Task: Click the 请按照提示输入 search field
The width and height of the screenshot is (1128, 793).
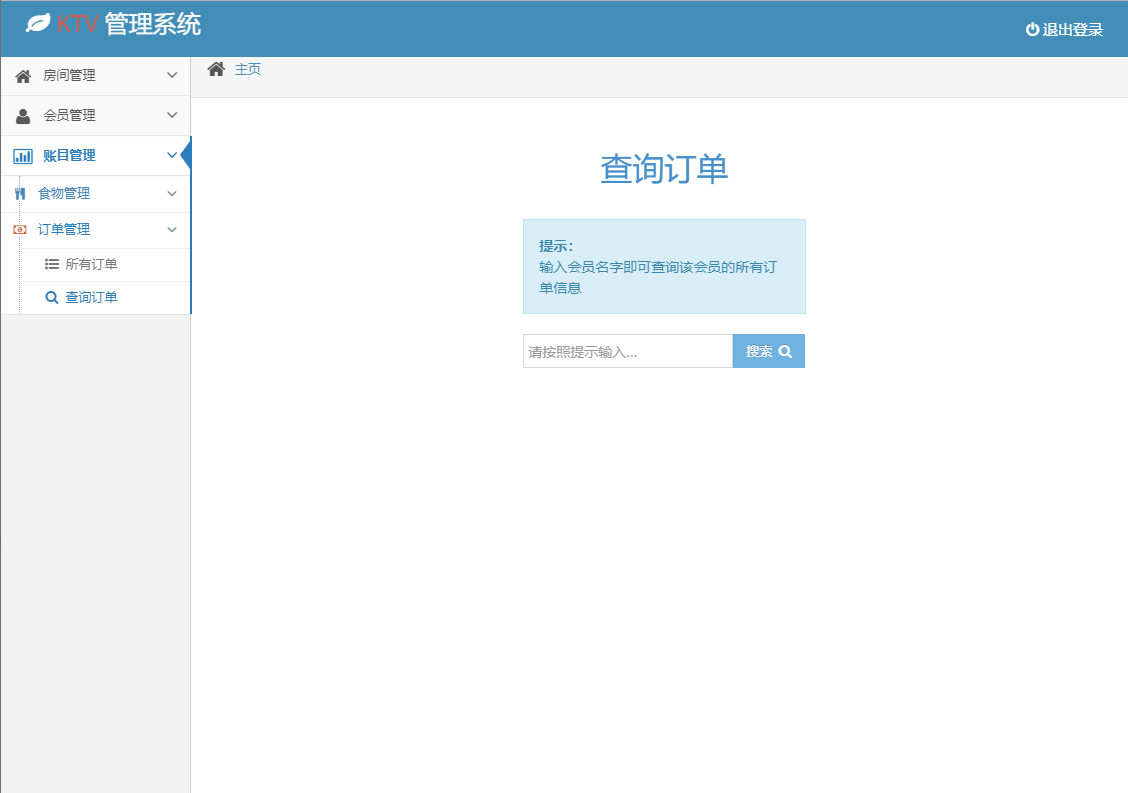Action: coord(627,351)
